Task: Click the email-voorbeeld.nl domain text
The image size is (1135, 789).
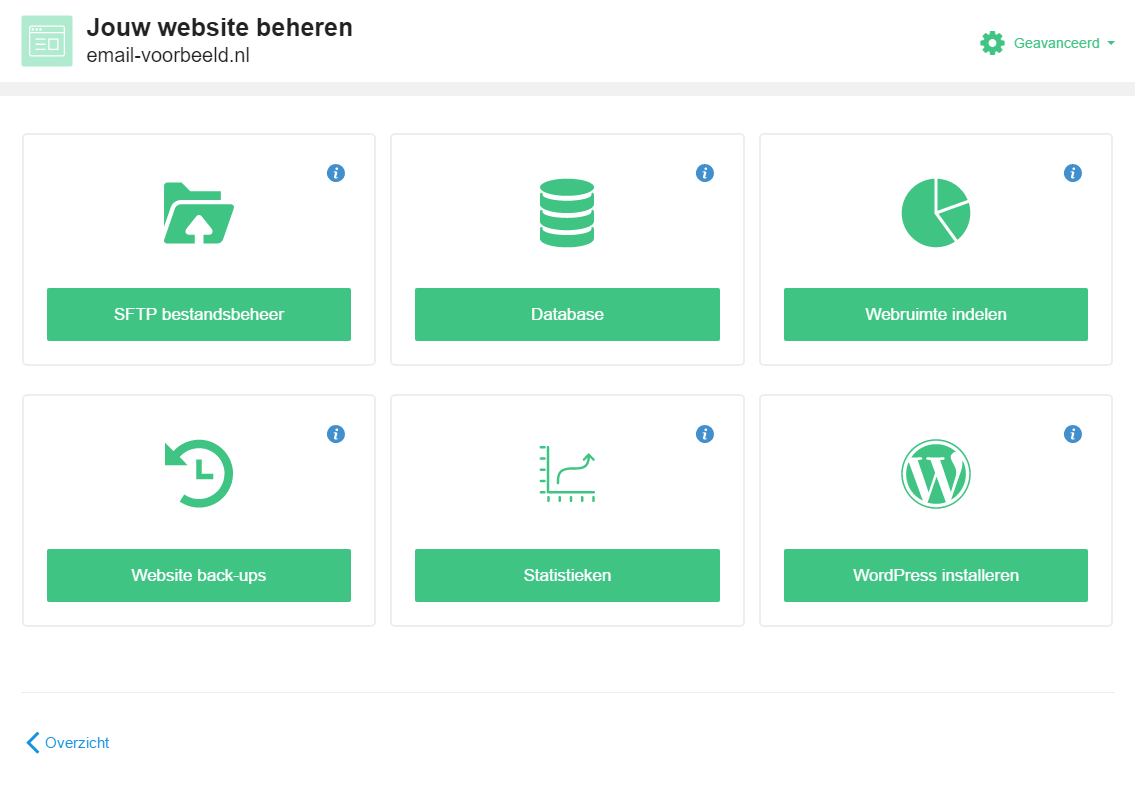Action: click(x=168, y=55)
